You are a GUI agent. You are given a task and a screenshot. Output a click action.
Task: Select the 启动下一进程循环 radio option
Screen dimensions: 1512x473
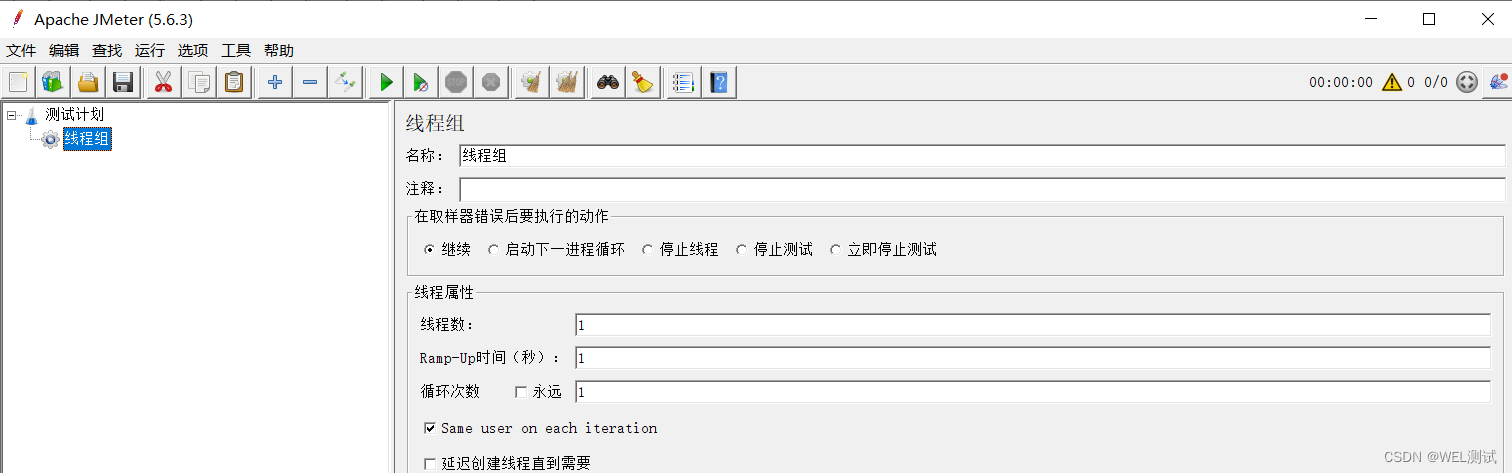click(x=493, y=250)
